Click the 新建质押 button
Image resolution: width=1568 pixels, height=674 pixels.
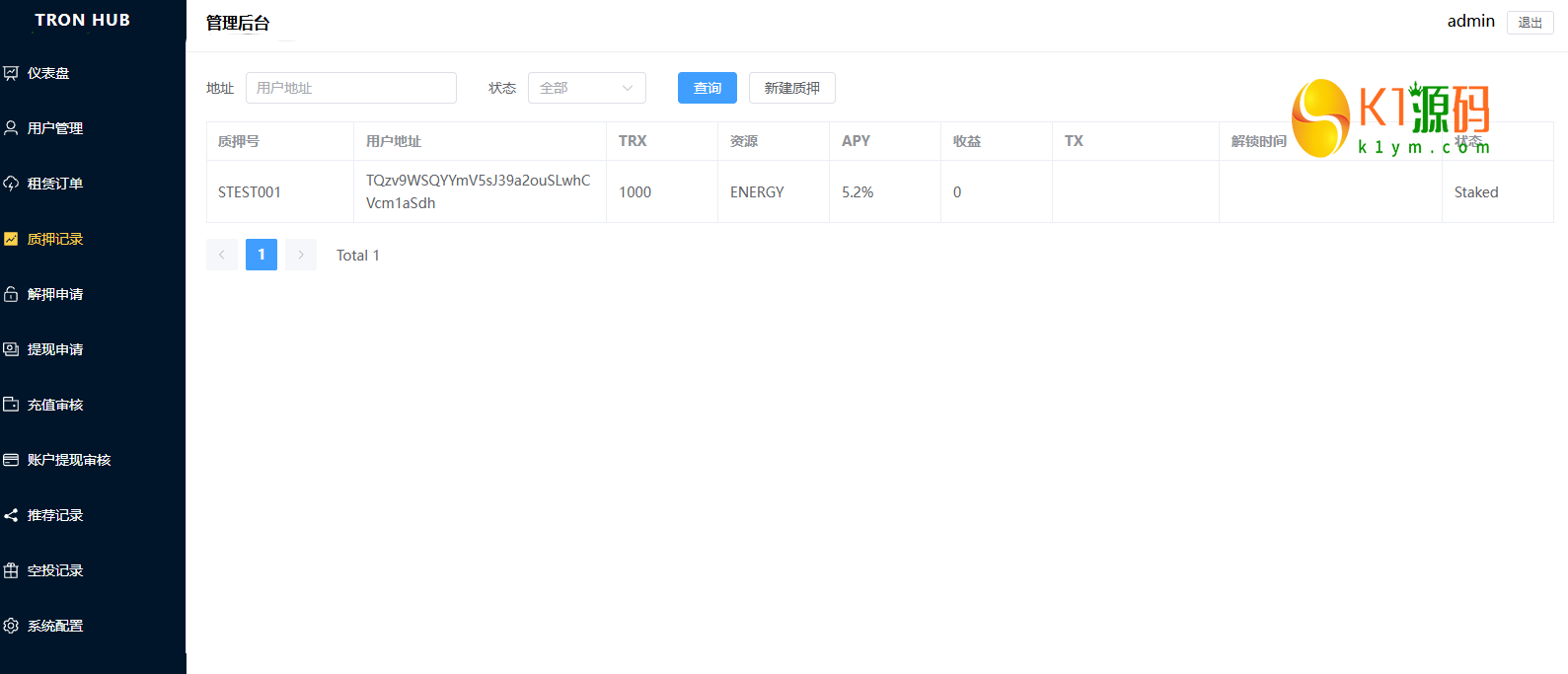pyautogui.click(x=792, y=88)
